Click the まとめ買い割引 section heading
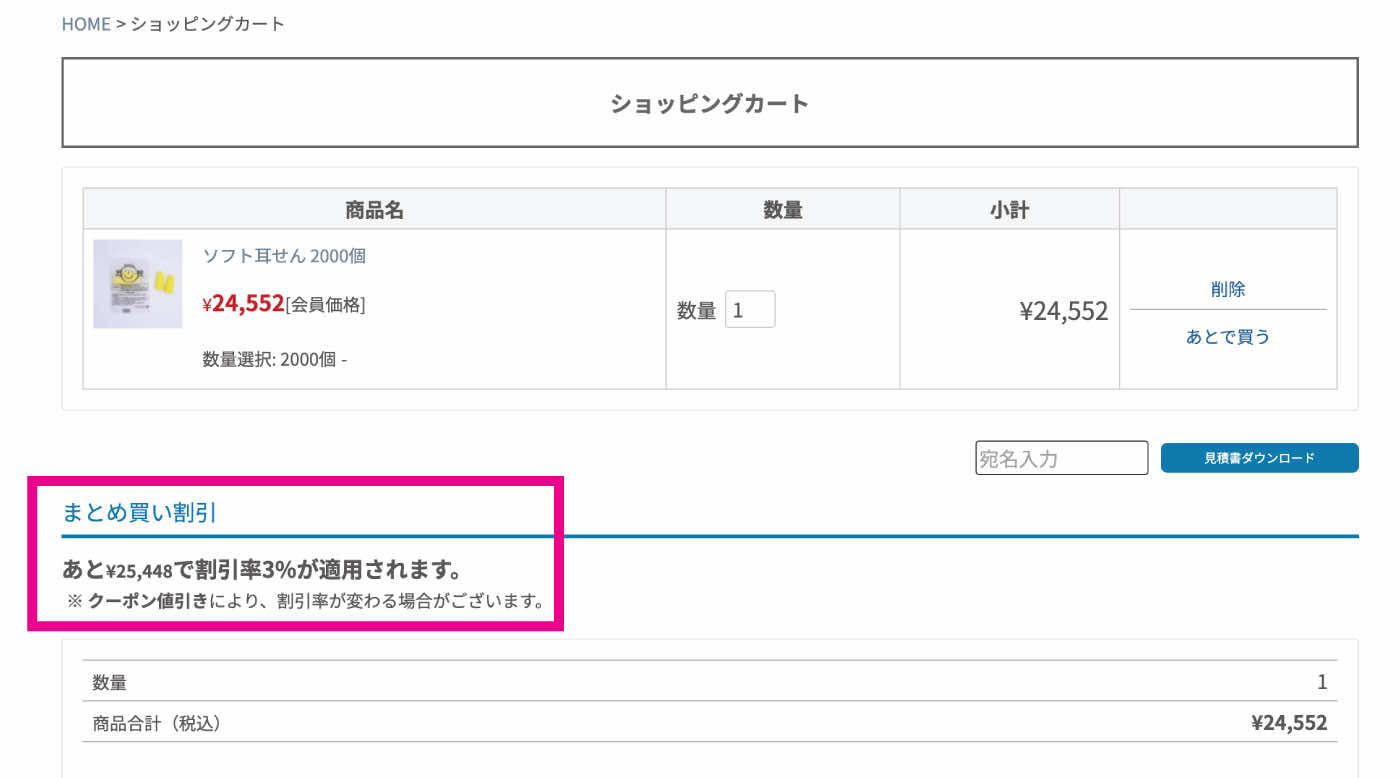 (x=140, y=513)
